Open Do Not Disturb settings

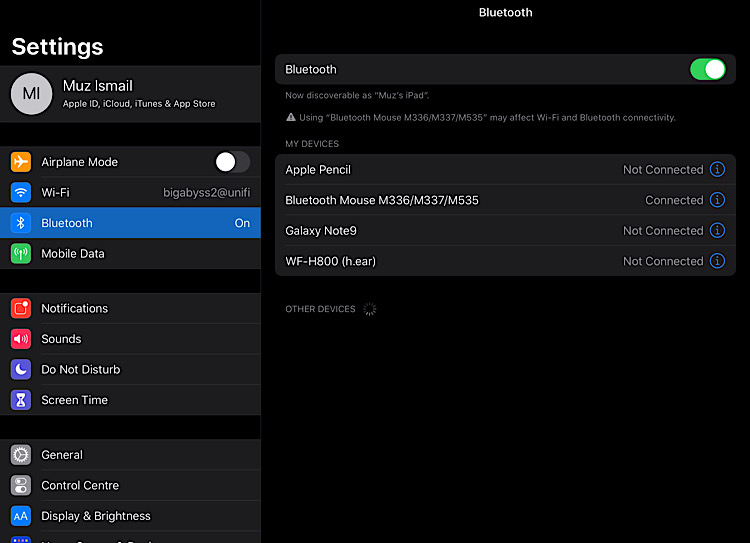coord(130,369)
